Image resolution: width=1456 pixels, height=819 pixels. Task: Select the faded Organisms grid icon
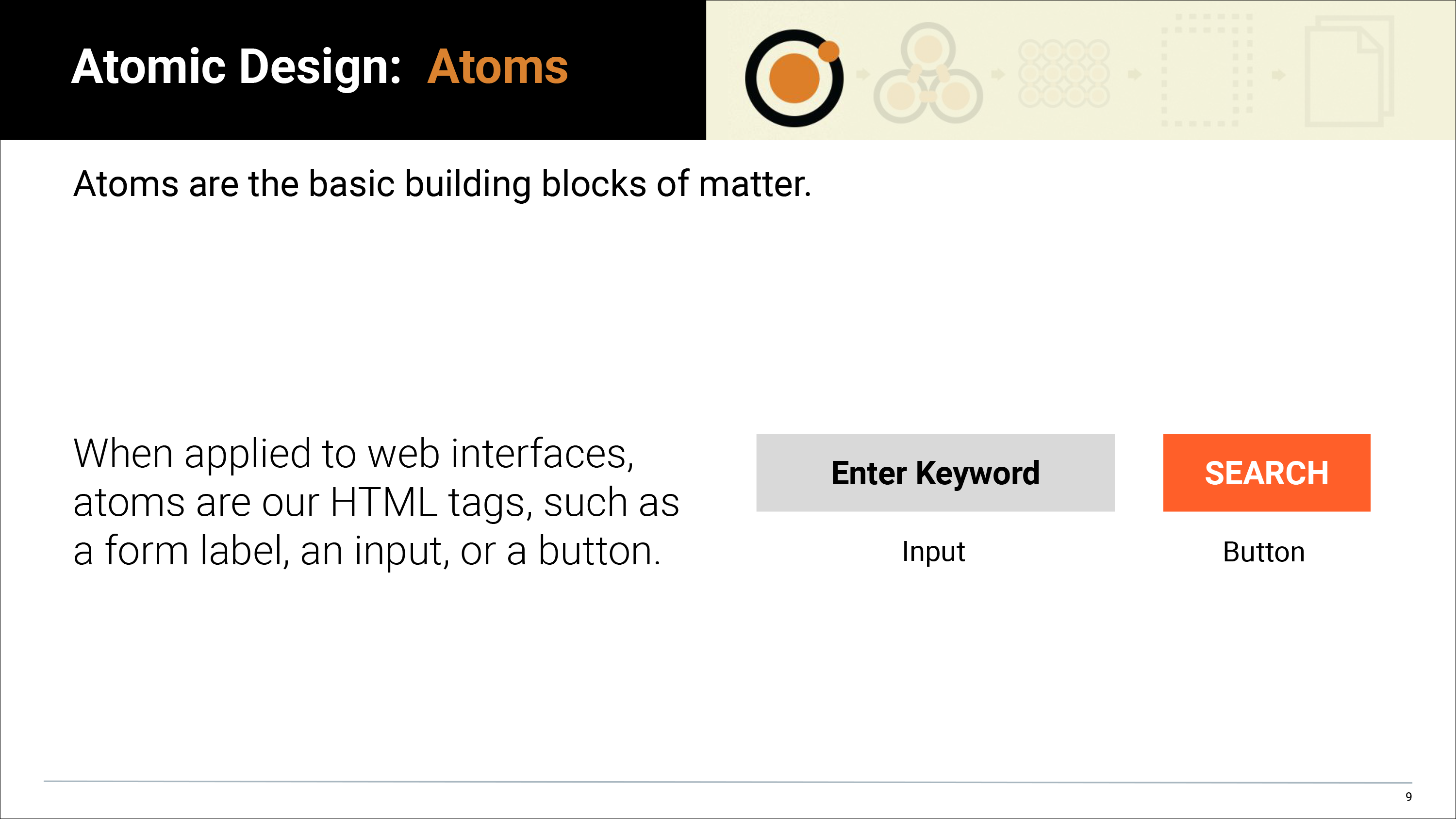click(1064, 73)
